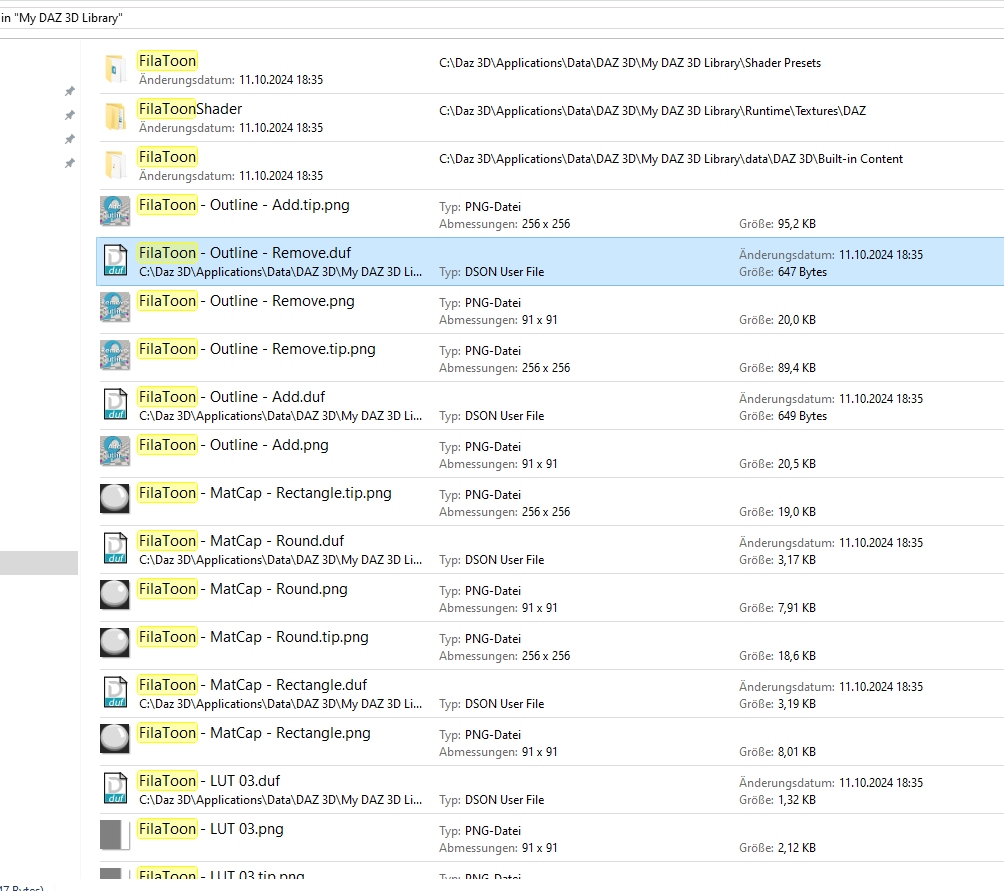This screenshot has width=1004, height=891.
Task: Click the size value 3,19 KB
Action: coord(797,704)
